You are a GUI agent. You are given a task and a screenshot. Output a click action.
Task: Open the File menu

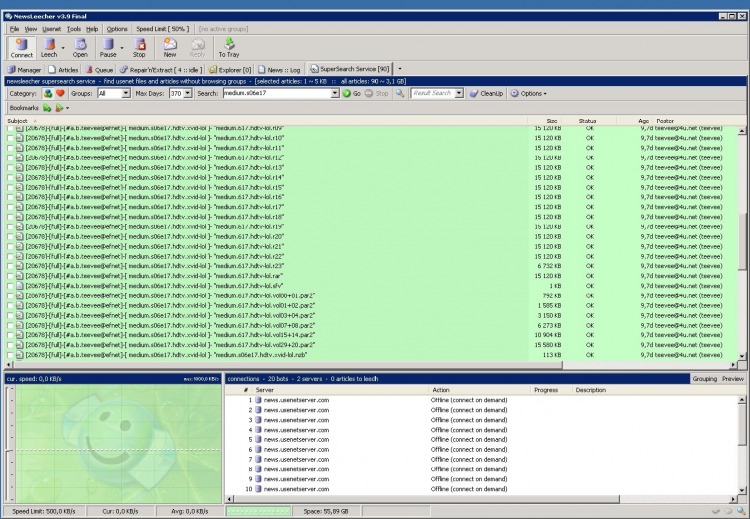[14, 29]
